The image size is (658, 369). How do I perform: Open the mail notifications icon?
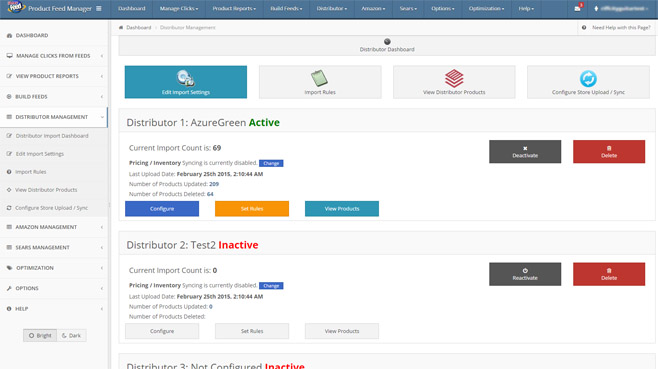click(x=577, y=8)
